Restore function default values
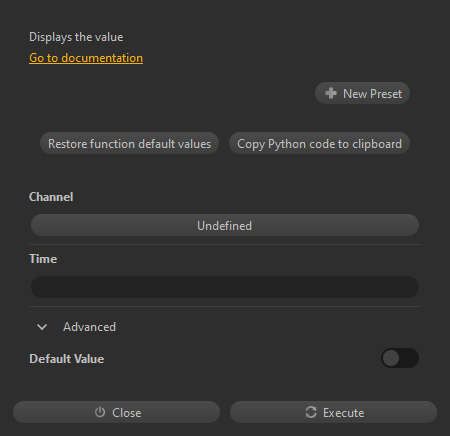This screenshot has width=450, height=436. tap(129, 144)
